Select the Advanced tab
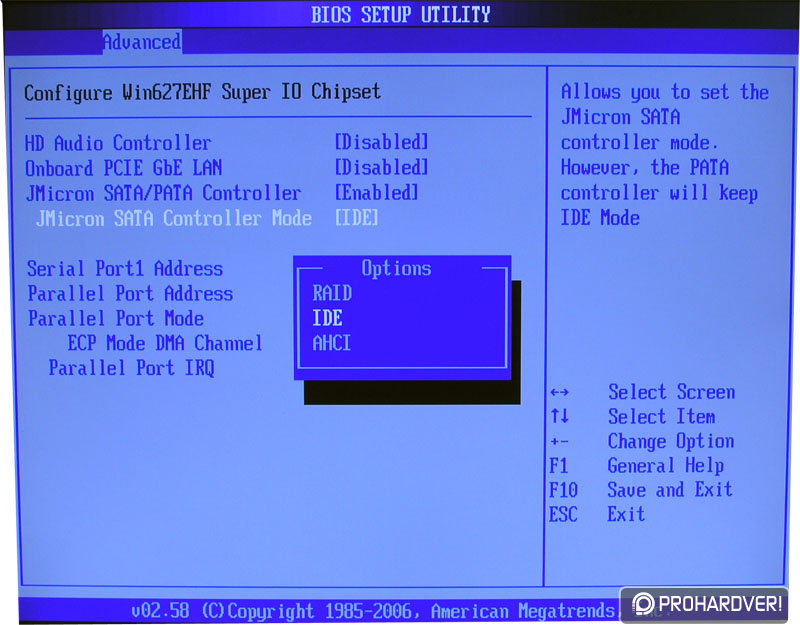The height and width of the screenshot is (625, 800). (x=142, y=42)
